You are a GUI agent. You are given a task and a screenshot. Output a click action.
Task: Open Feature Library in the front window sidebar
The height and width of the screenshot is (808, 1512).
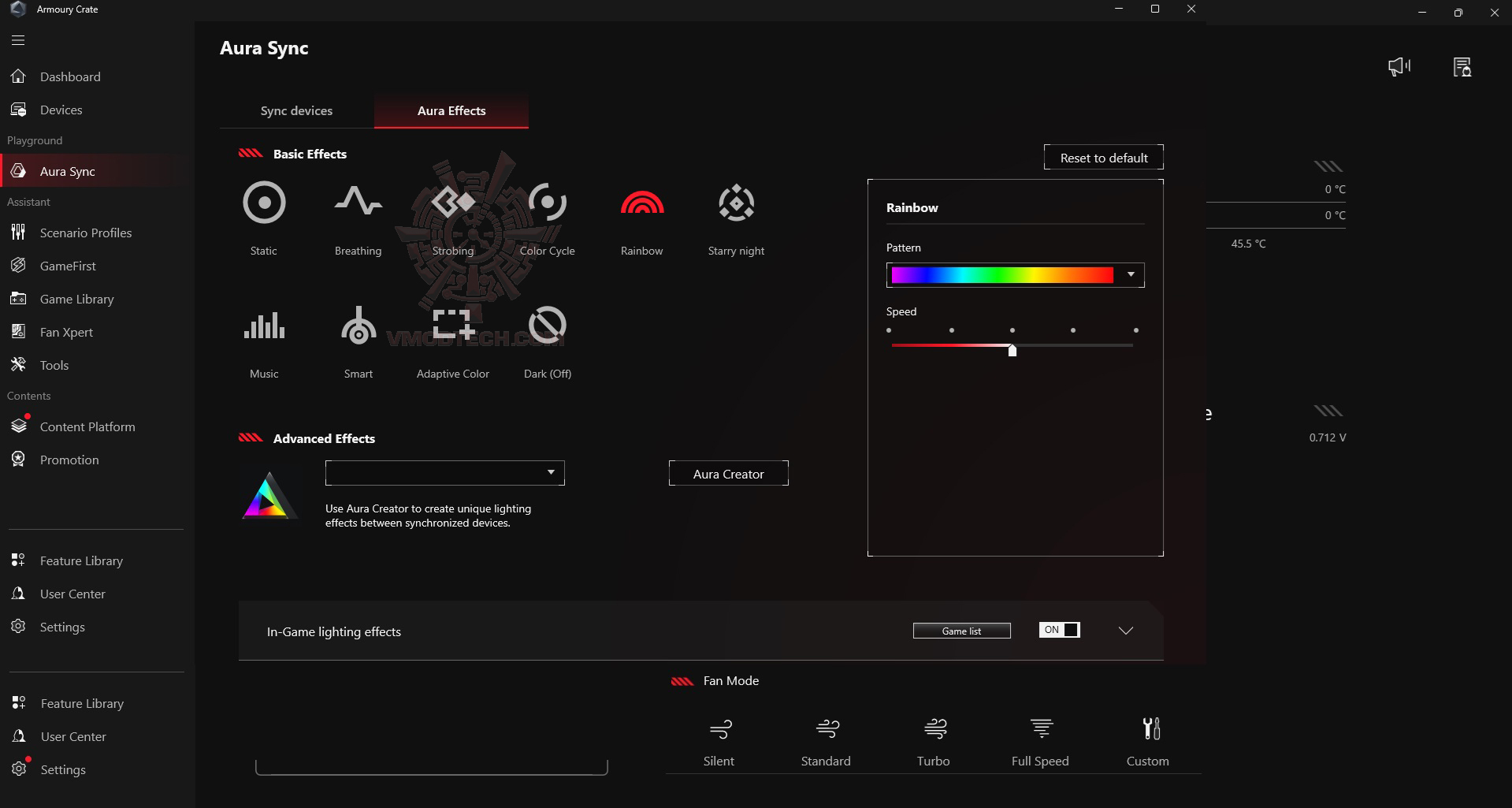tap(81, 560)
